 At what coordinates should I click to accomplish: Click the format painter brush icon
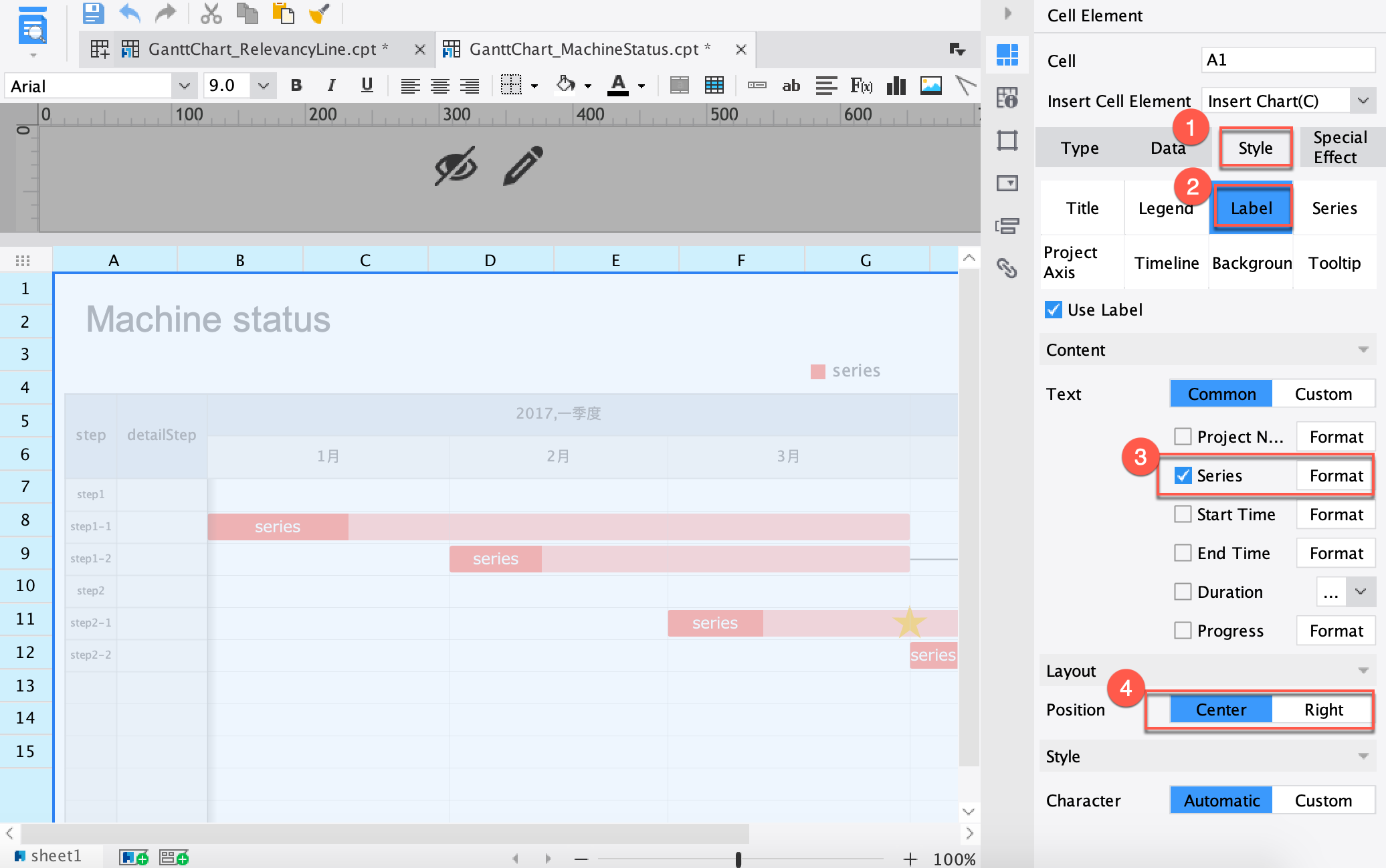pyautogui.click(x=319, y=13)
